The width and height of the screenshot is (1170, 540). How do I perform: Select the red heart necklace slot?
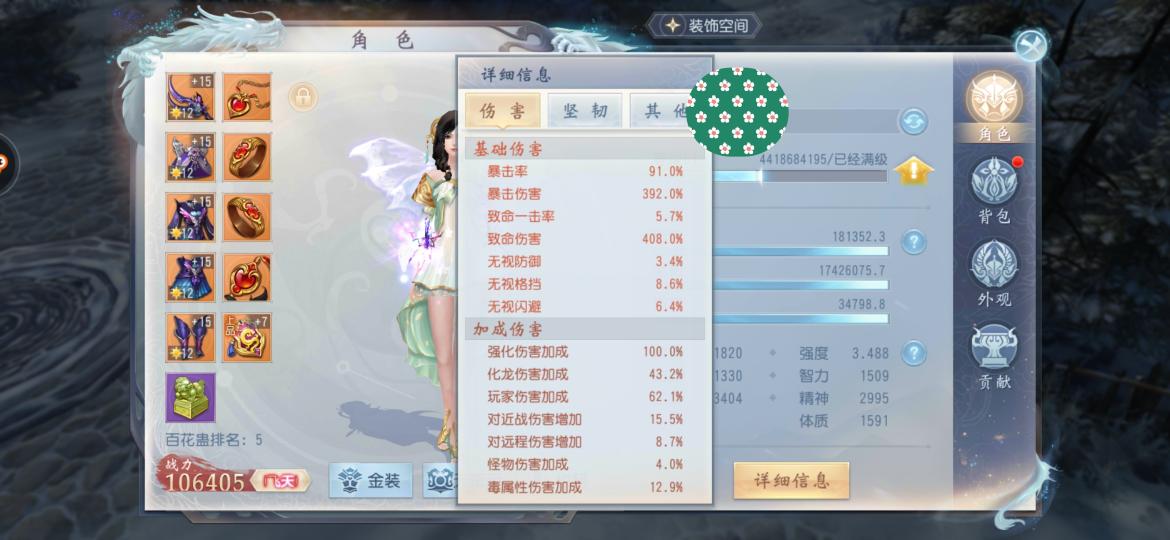pyautogui.click(x=247, y=97)
